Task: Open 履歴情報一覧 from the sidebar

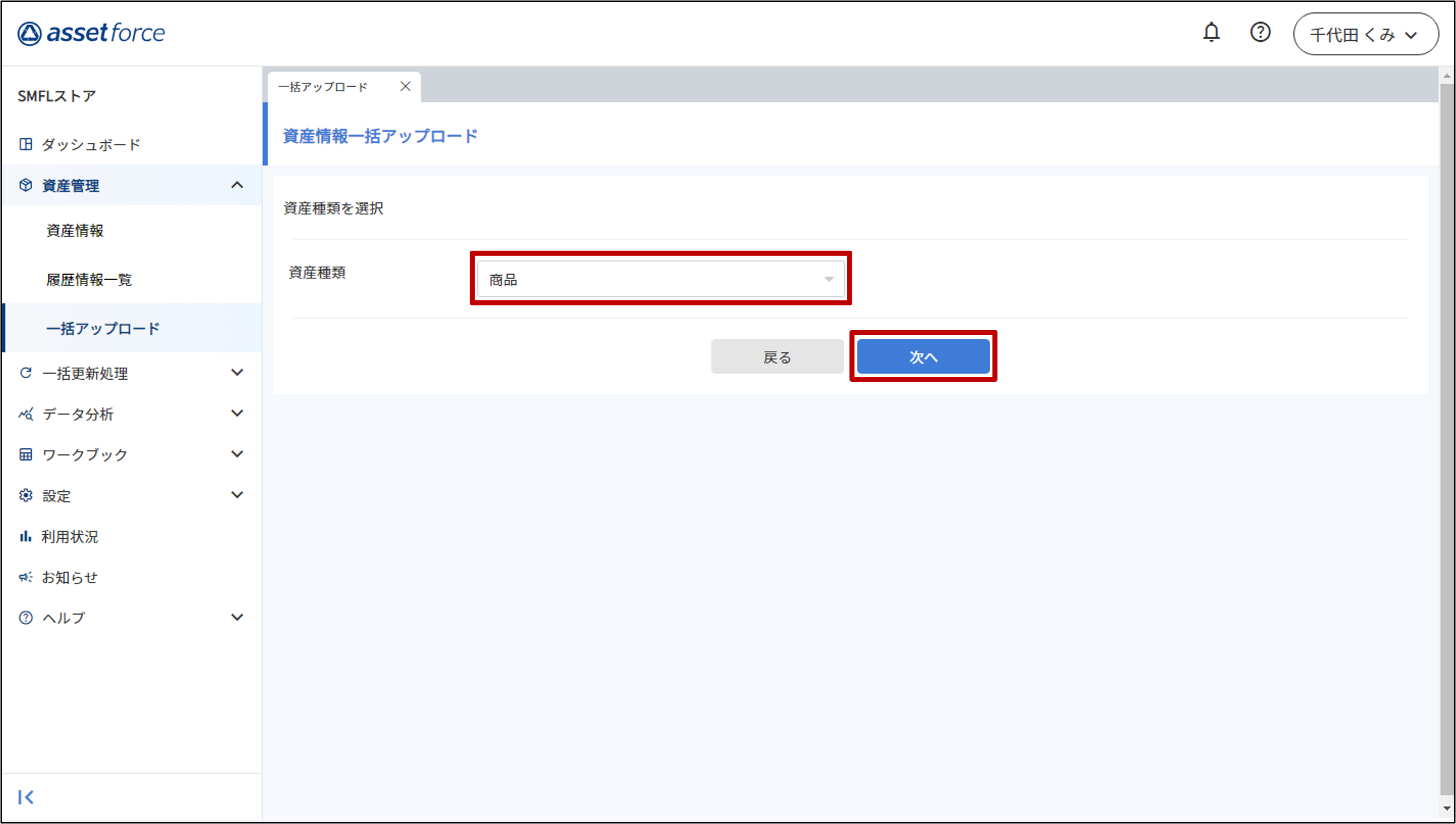Action: click(89, 280)
